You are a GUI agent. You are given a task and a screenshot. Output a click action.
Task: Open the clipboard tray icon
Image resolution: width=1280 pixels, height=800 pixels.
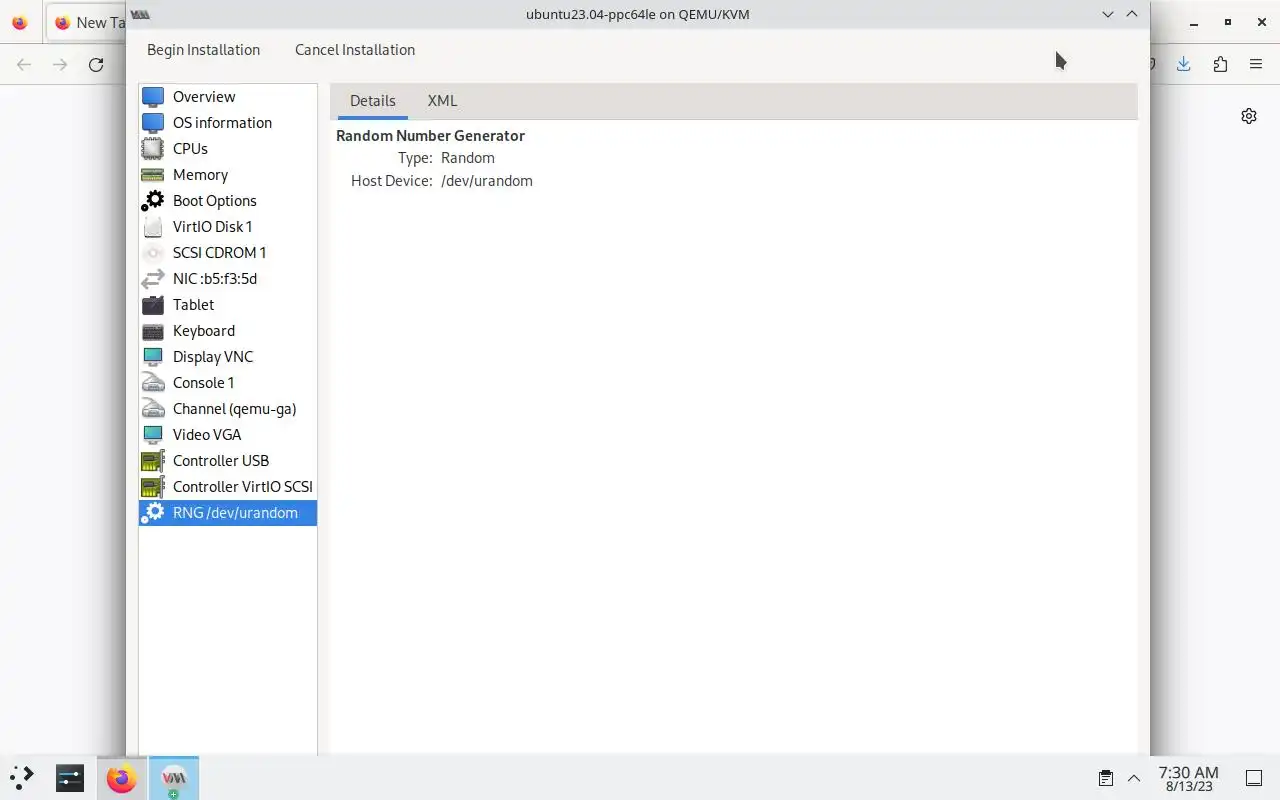pos(1106,778)
